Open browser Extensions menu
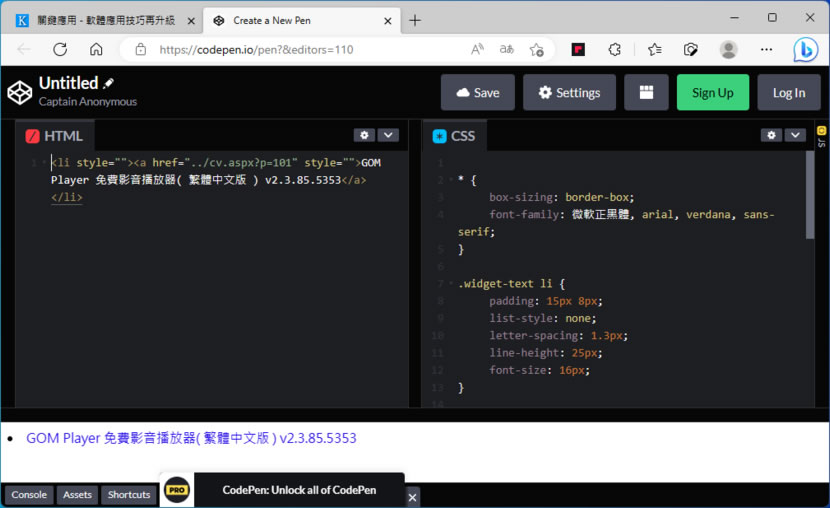The image size is (830, 508). point(615,50)
